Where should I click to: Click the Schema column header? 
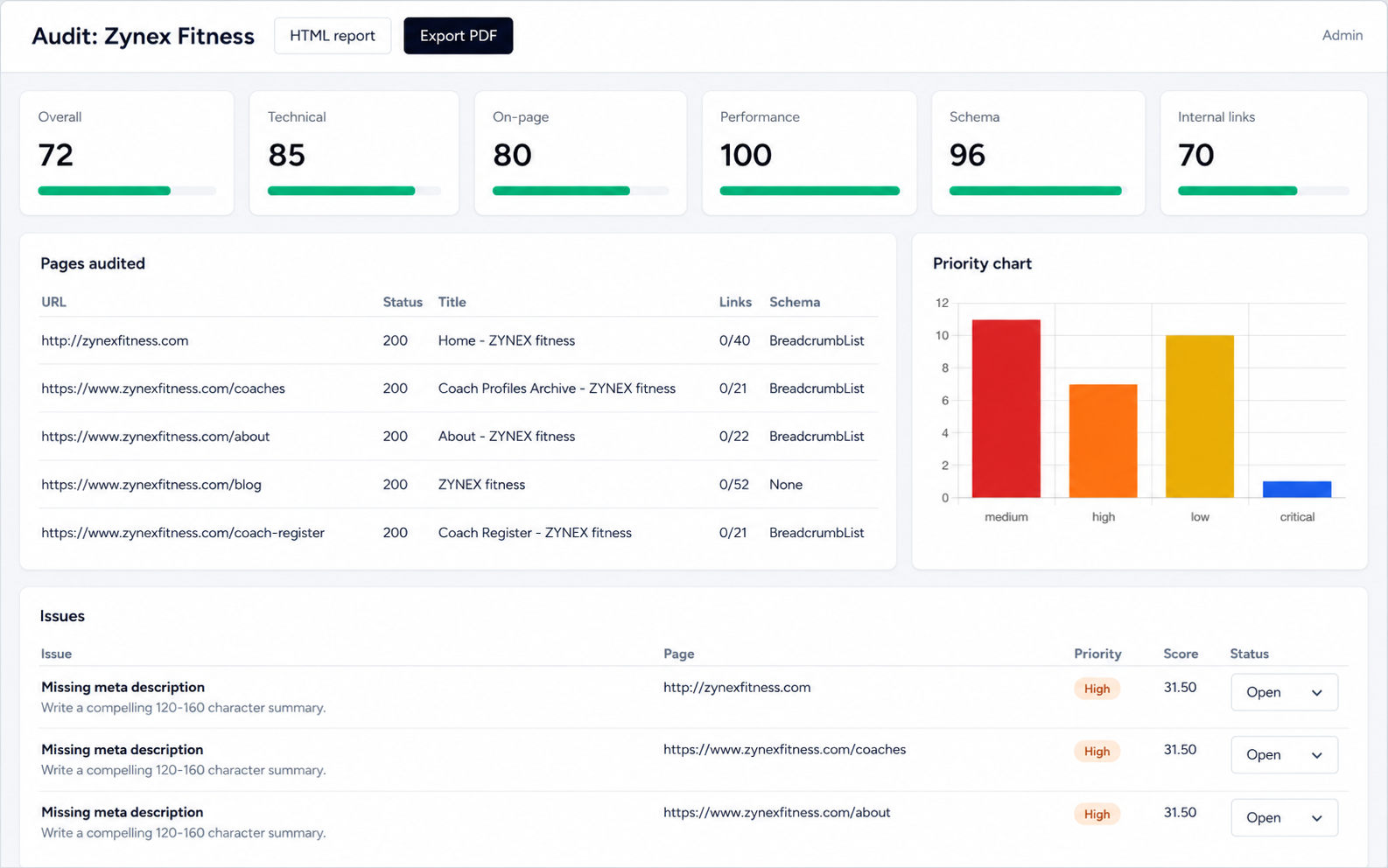click(x=795, y=302)
